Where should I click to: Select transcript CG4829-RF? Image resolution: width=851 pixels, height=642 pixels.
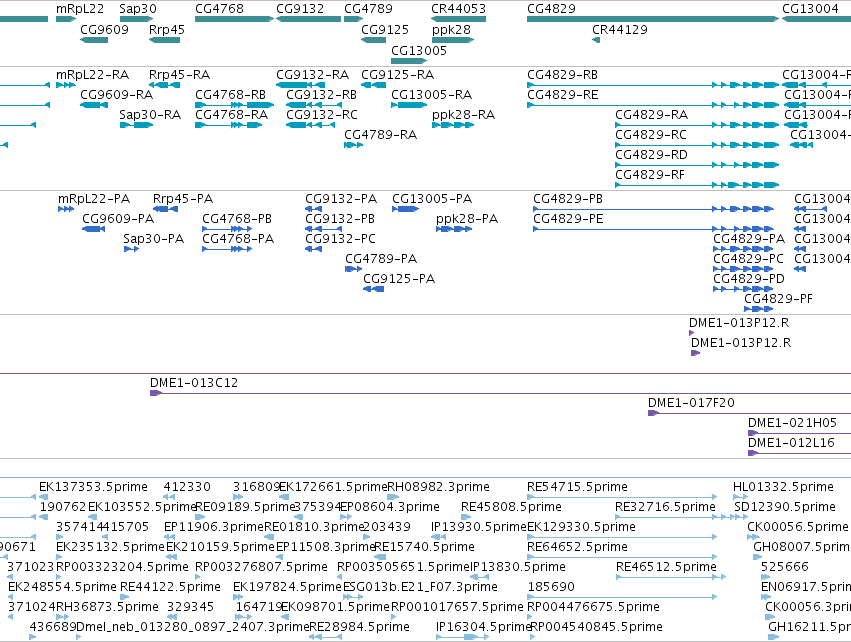click(x=697, y=185)
